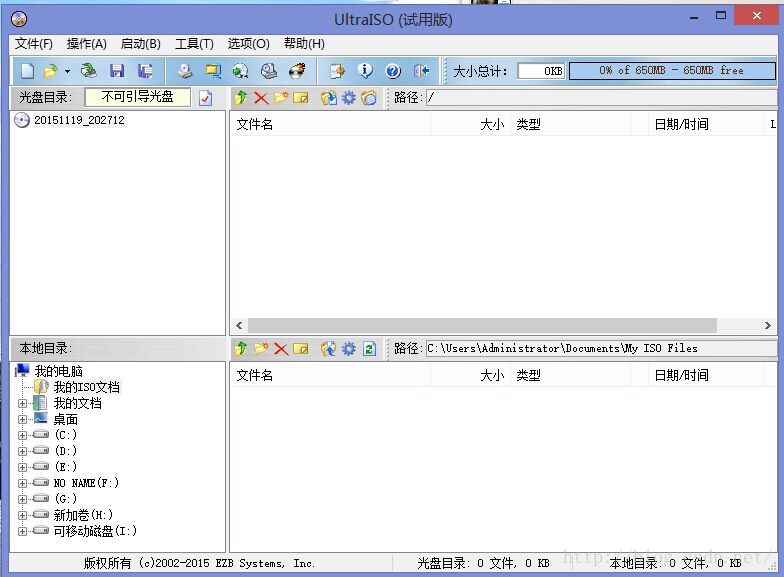Image resolution: width=784 pixels, height=577 pixels.
Task: Click the Convert image format icon
Action: [241, 71]
